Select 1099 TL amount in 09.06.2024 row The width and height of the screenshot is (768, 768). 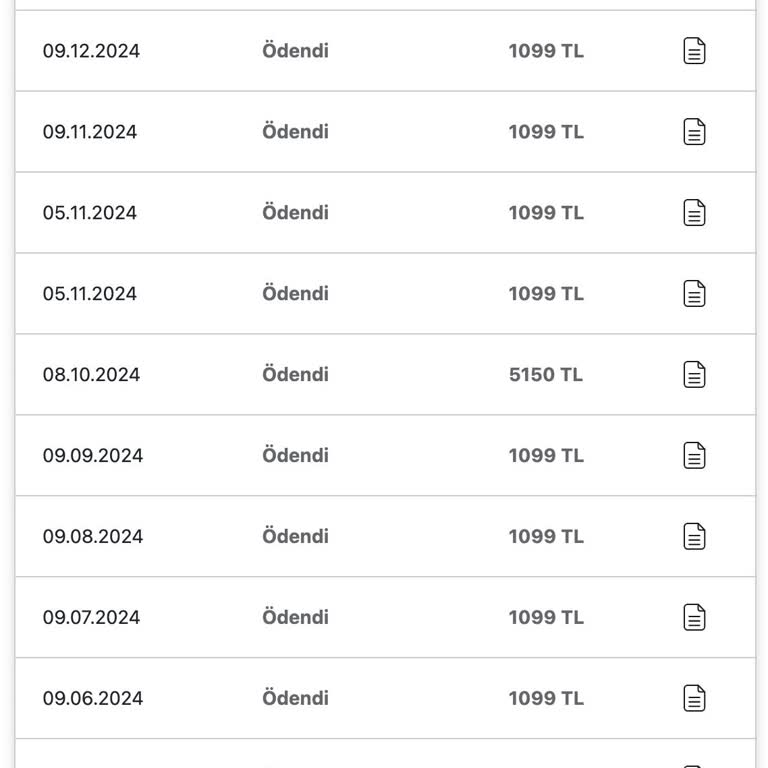click(x=546, y=698)
